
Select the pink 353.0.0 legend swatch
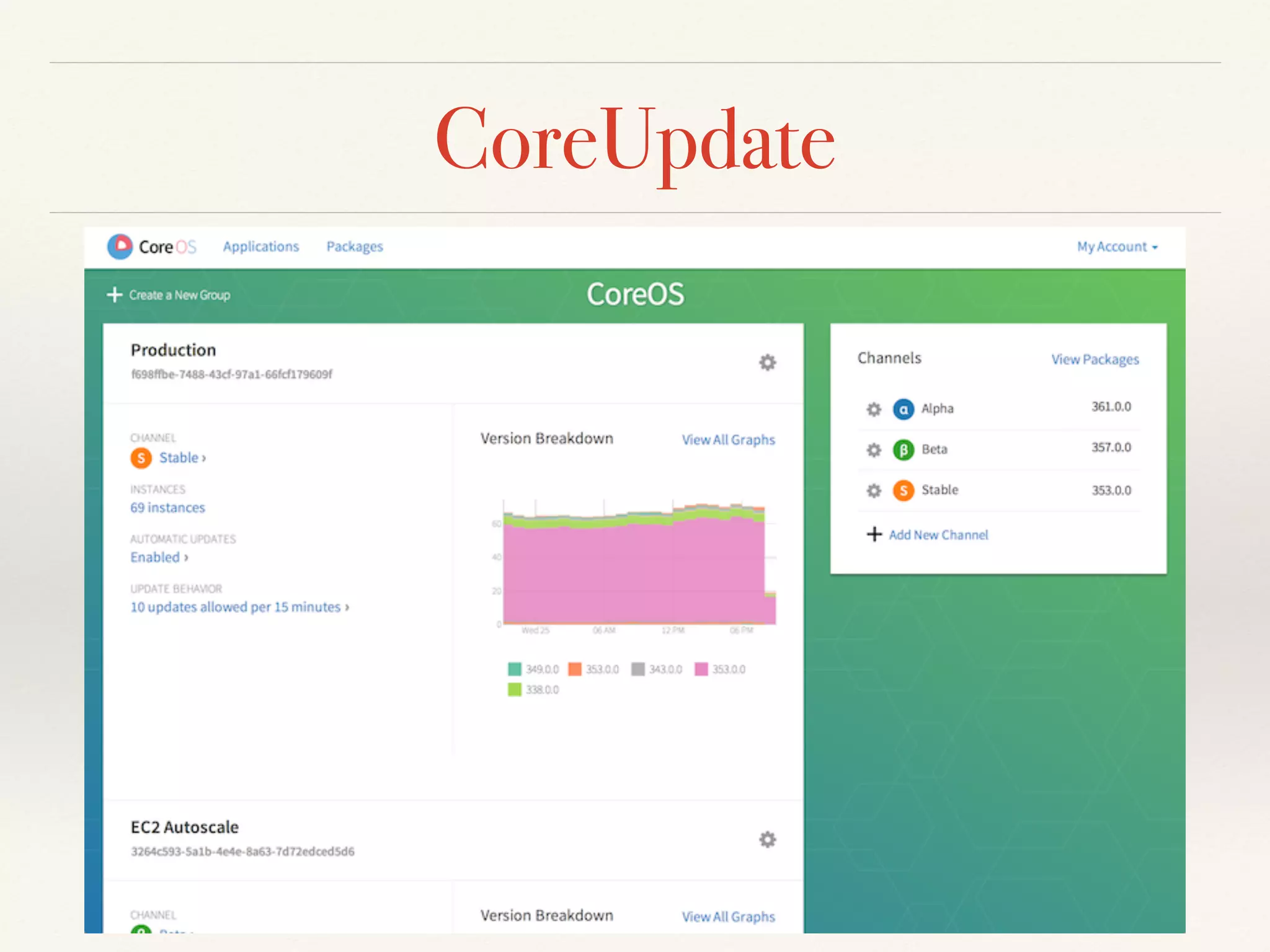pyautogui.click(x=701, y=669)
